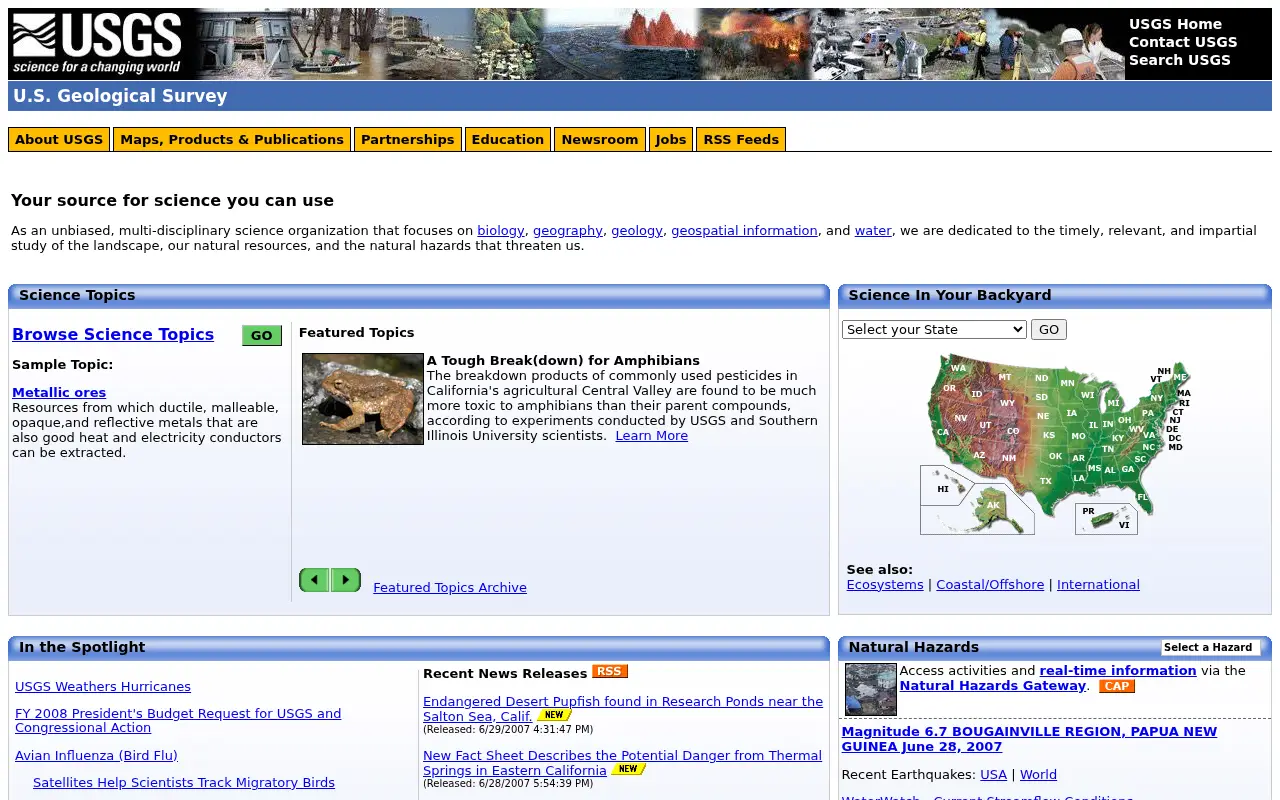Read the Endangered Desert Pupfish news release
Viewport: 1280px width, 800px height.
(623, 709)
